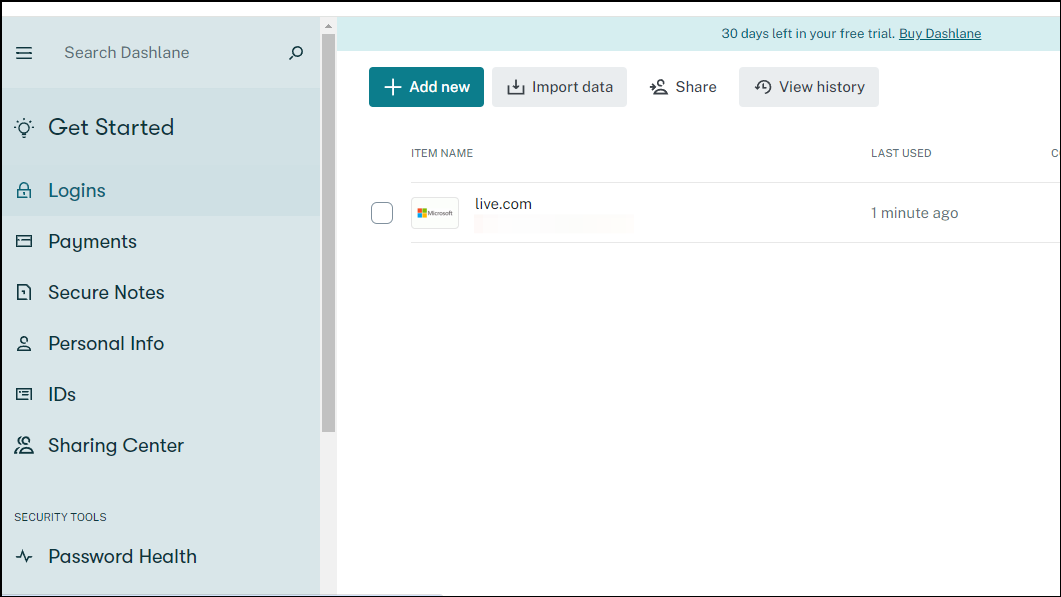Click the Share button

pyautogui.click(x=683, y=87)
